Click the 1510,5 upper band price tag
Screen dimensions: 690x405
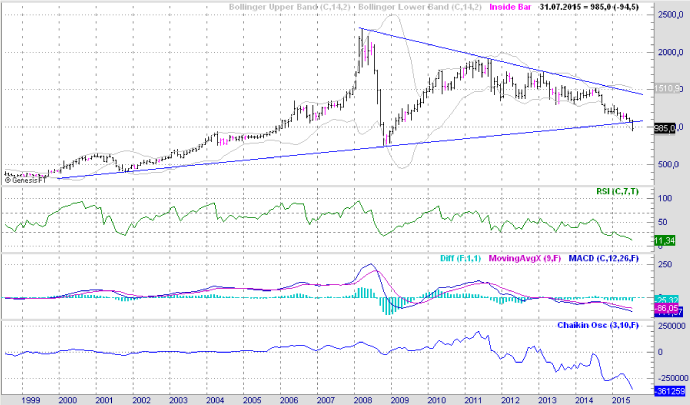(x=666, y=89)
